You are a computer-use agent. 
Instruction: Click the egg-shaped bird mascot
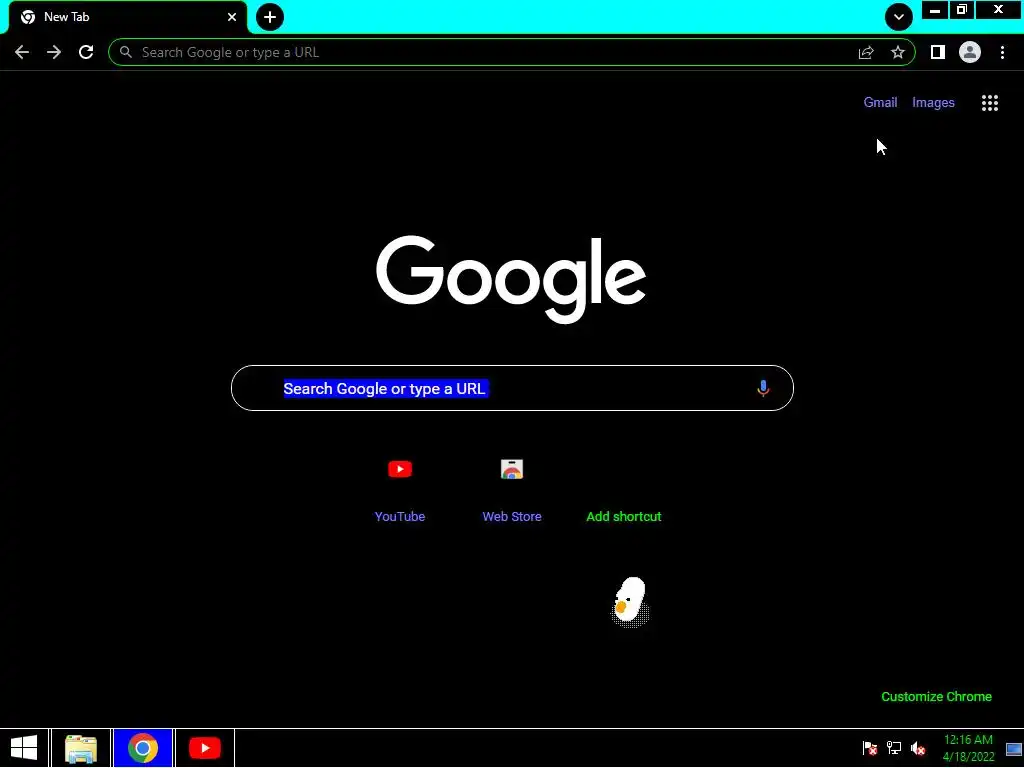click(630, 602)
